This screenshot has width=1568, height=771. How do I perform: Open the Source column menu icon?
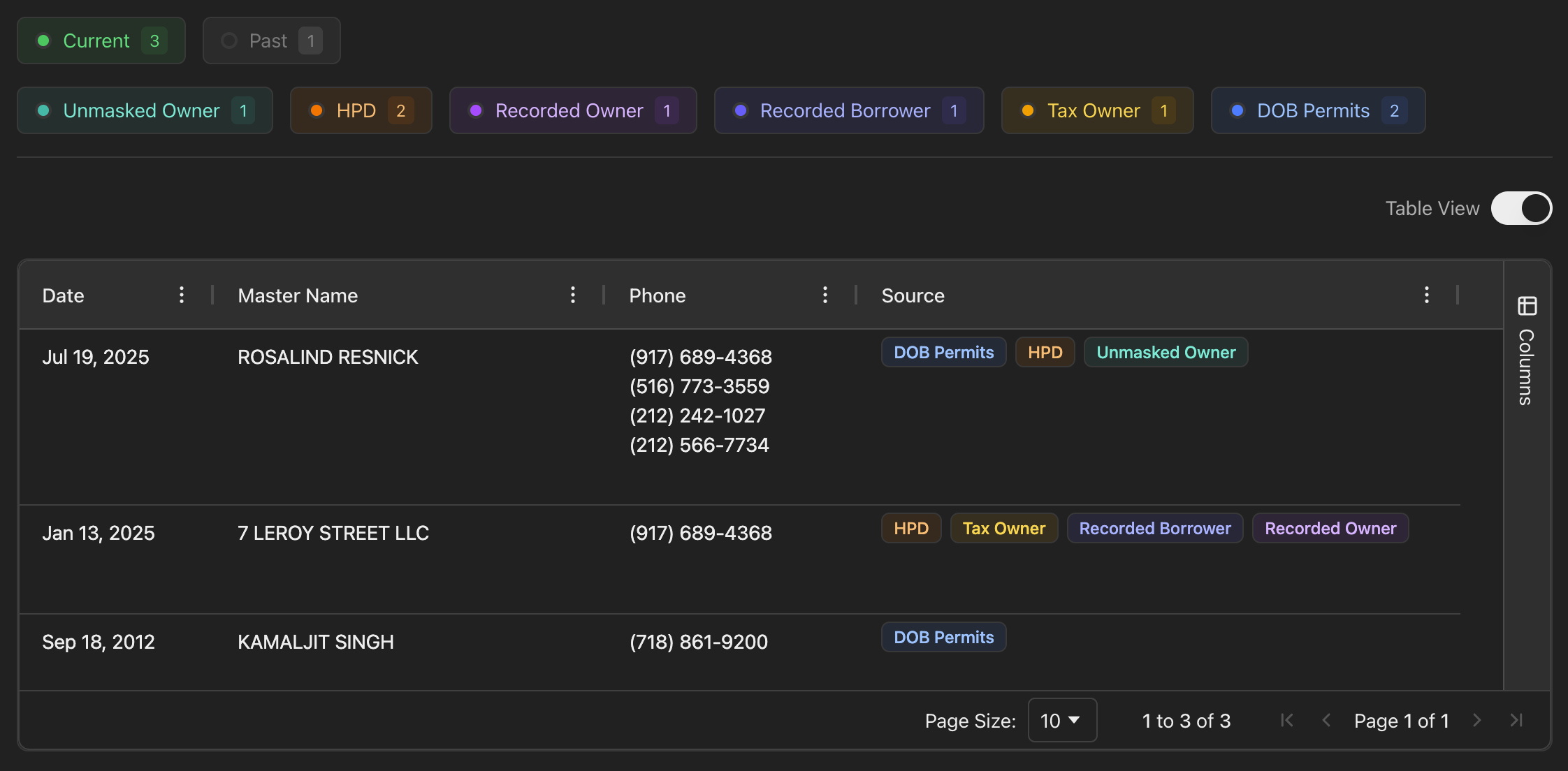[1427, 295]
